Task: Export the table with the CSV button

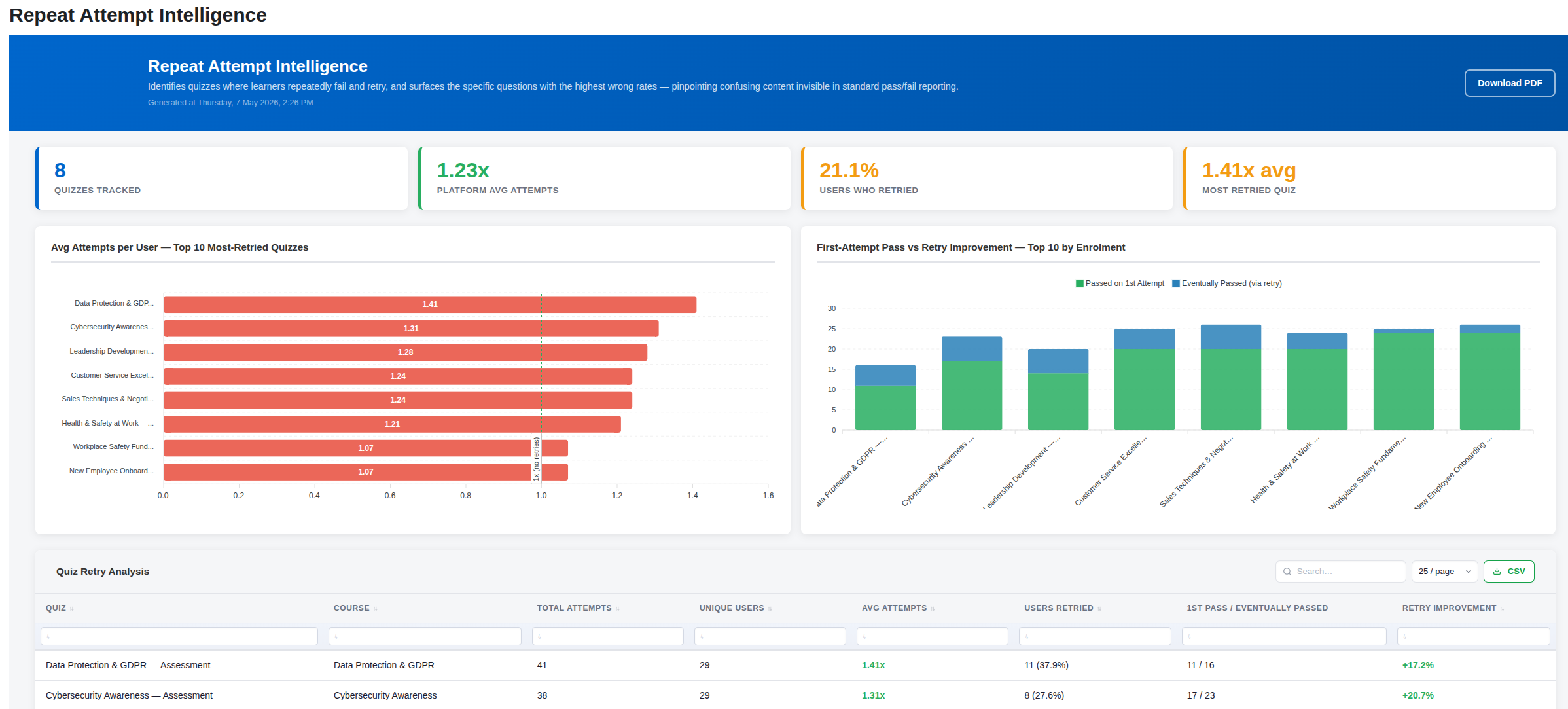Action: 1508,572
